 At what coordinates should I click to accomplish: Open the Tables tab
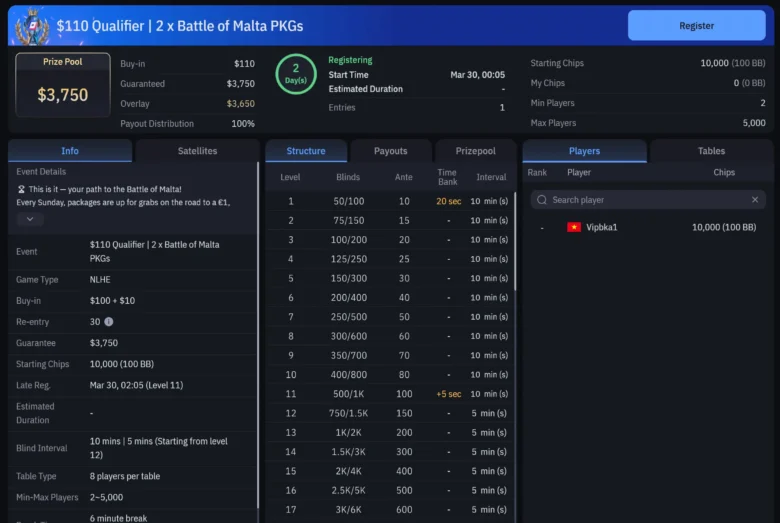pos(711,151)
